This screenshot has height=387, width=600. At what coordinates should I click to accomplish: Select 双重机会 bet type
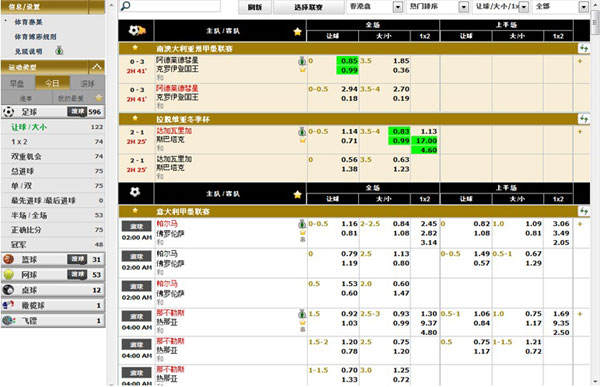(x=26, y=156)
